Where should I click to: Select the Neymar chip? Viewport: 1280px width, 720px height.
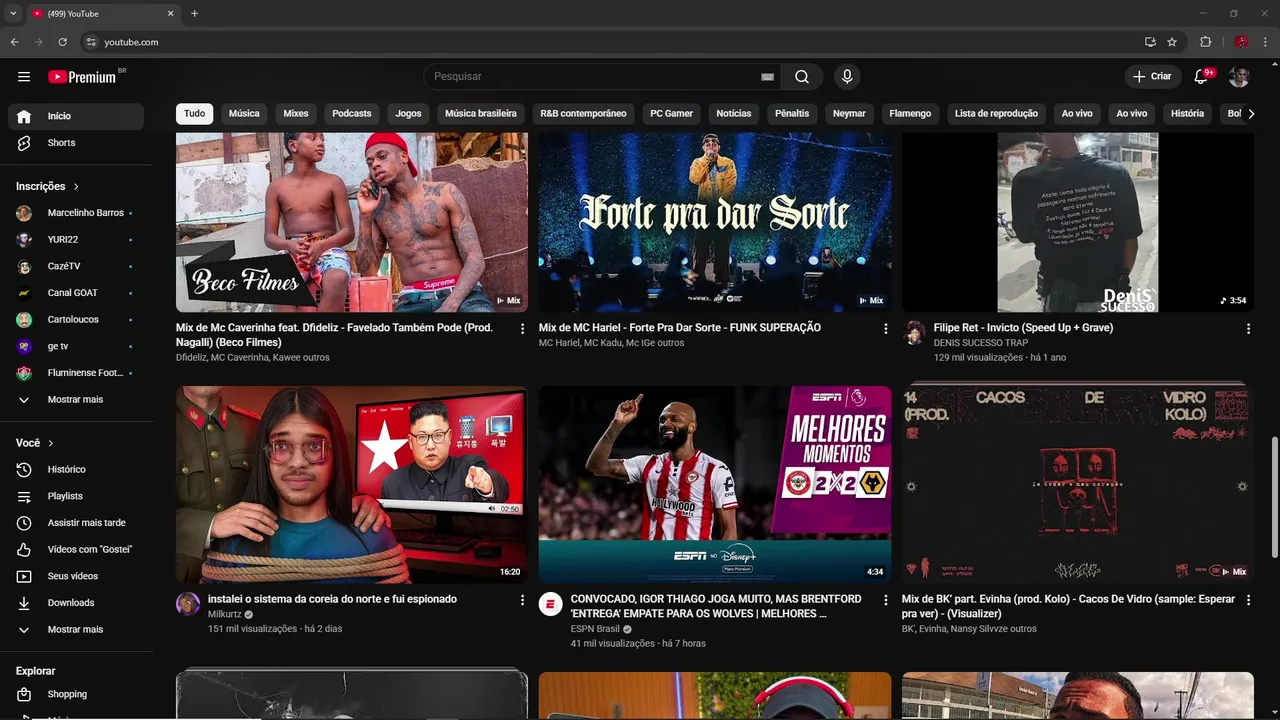(849, 114)
